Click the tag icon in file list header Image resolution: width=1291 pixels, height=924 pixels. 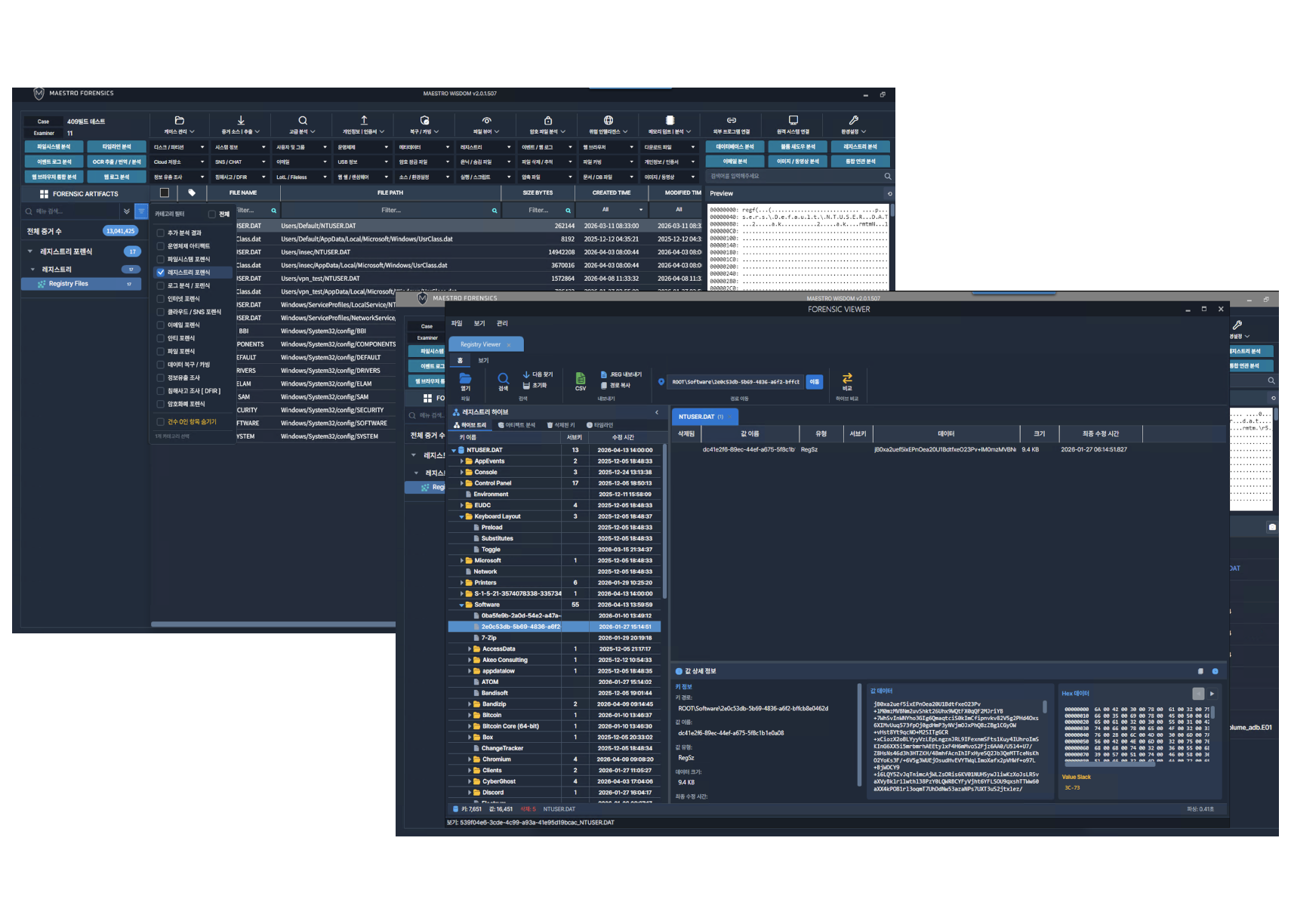pos(192,192)
